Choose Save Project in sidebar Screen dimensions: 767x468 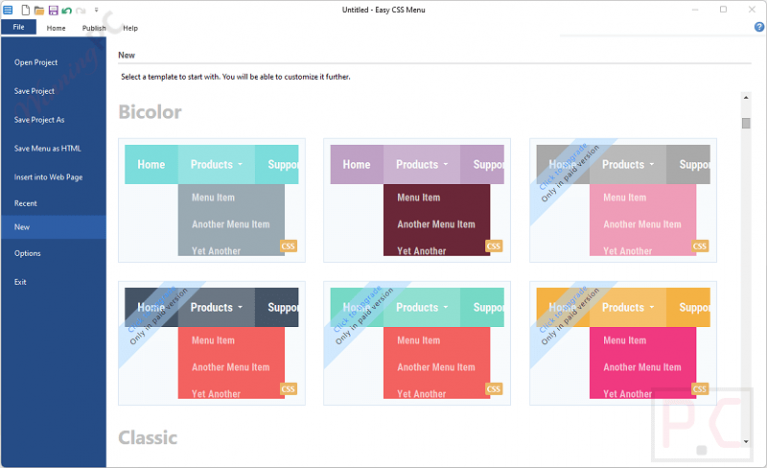pyautogui.click(x=34, y=91)
